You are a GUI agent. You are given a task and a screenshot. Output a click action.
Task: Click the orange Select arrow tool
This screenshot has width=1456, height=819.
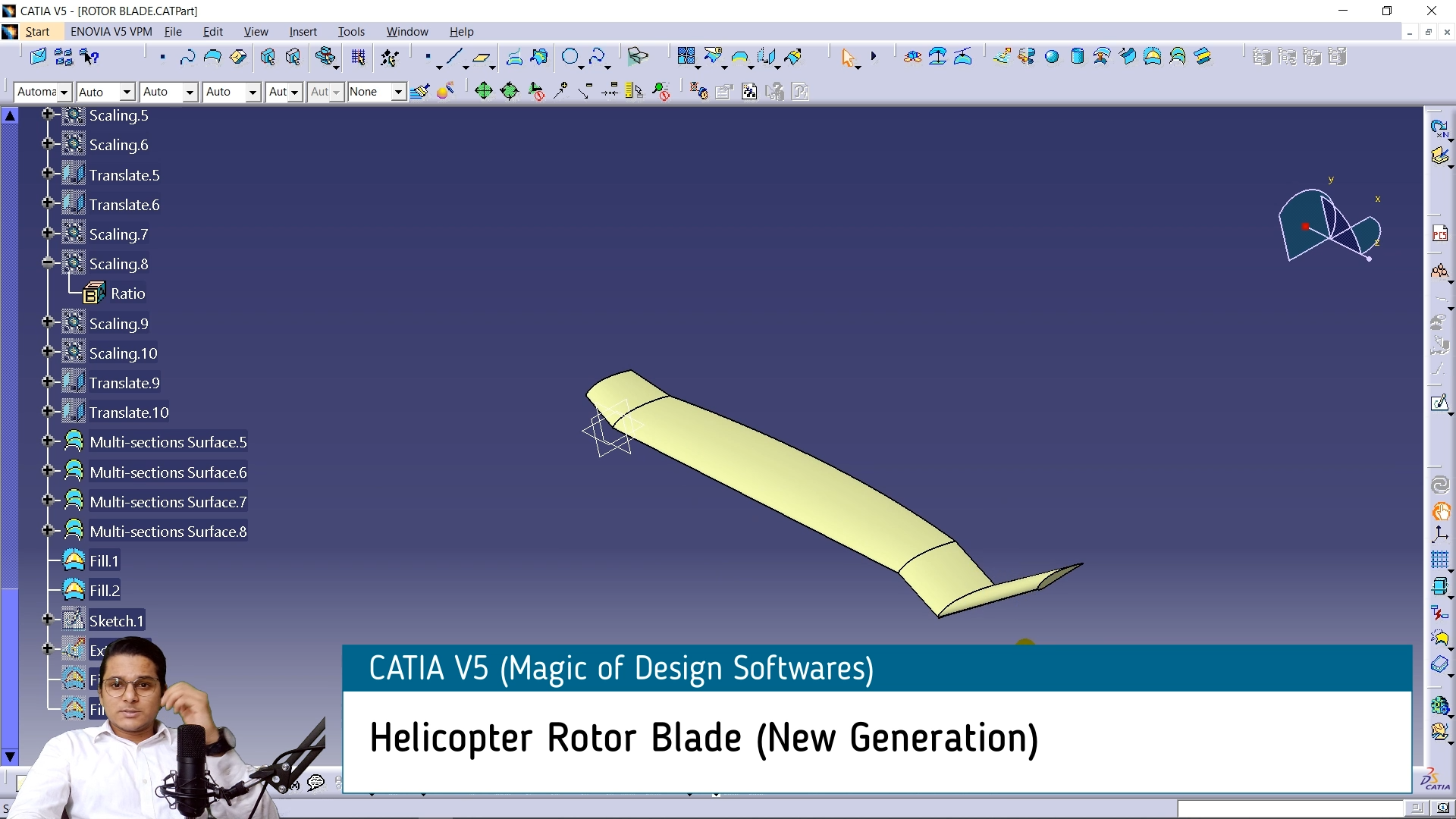coord(848,57)
